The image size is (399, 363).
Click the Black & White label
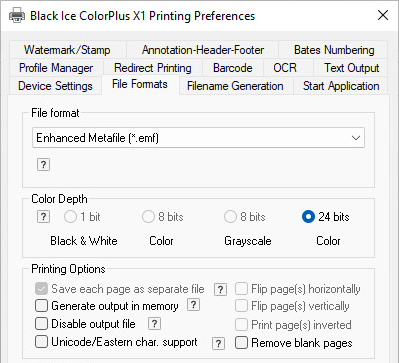tap(84, 241)
